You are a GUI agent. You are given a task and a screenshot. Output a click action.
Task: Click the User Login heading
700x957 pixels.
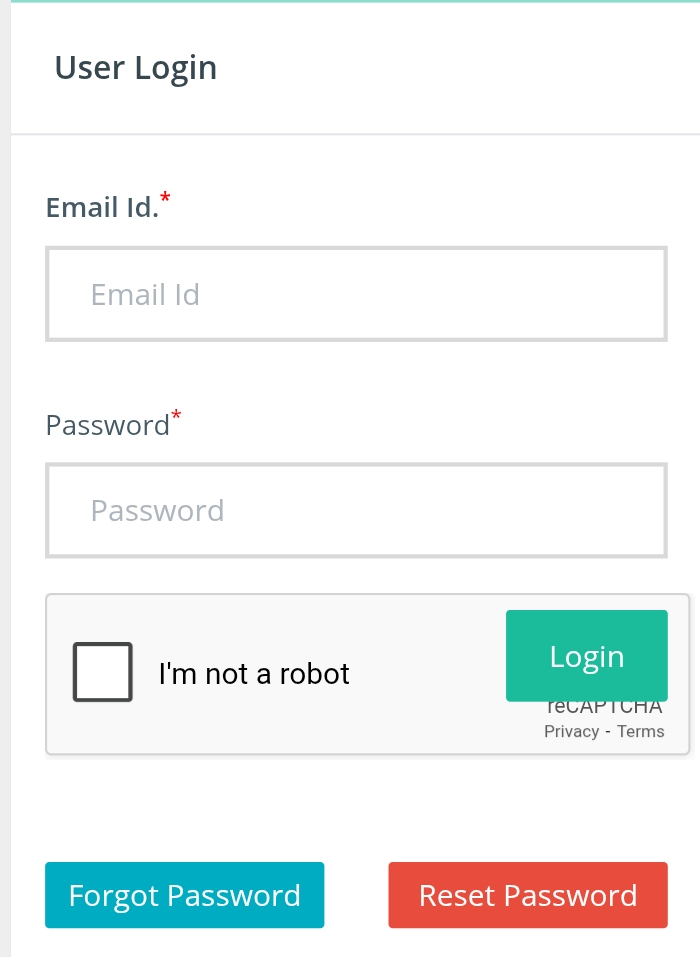point(135,68)
